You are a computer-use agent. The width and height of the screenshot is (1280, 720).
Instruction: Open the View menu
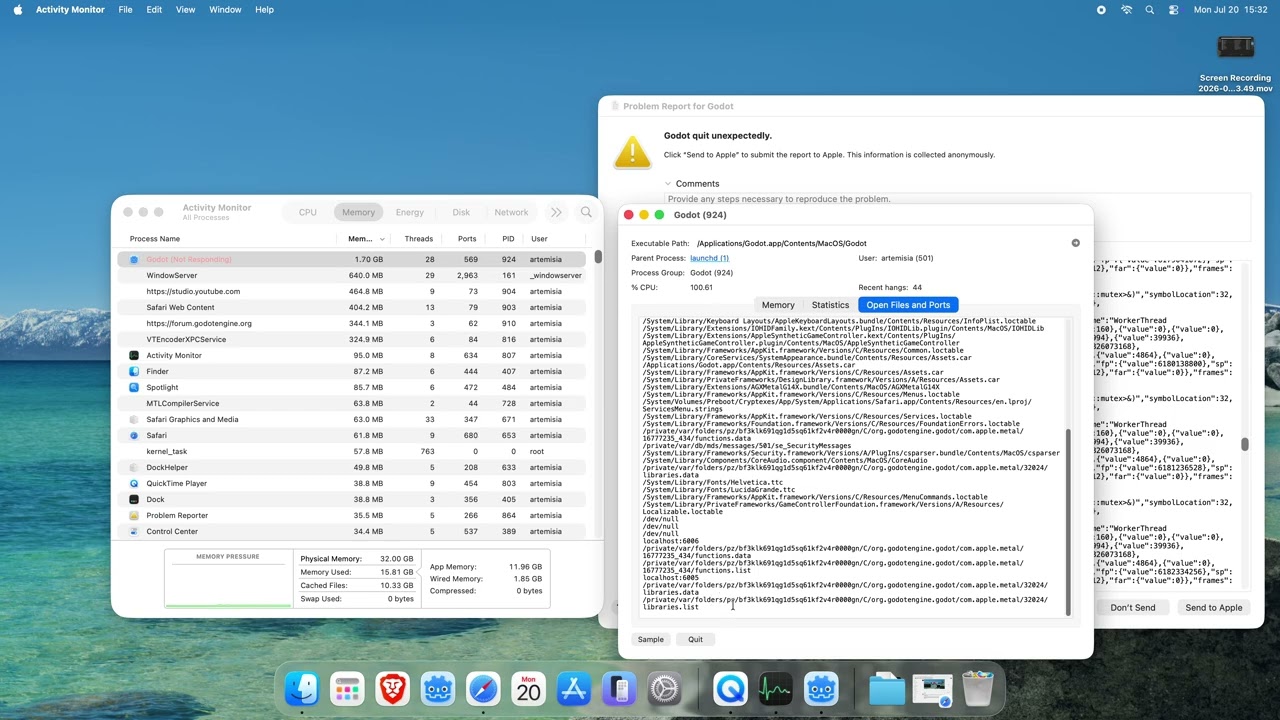click(185, 10)
